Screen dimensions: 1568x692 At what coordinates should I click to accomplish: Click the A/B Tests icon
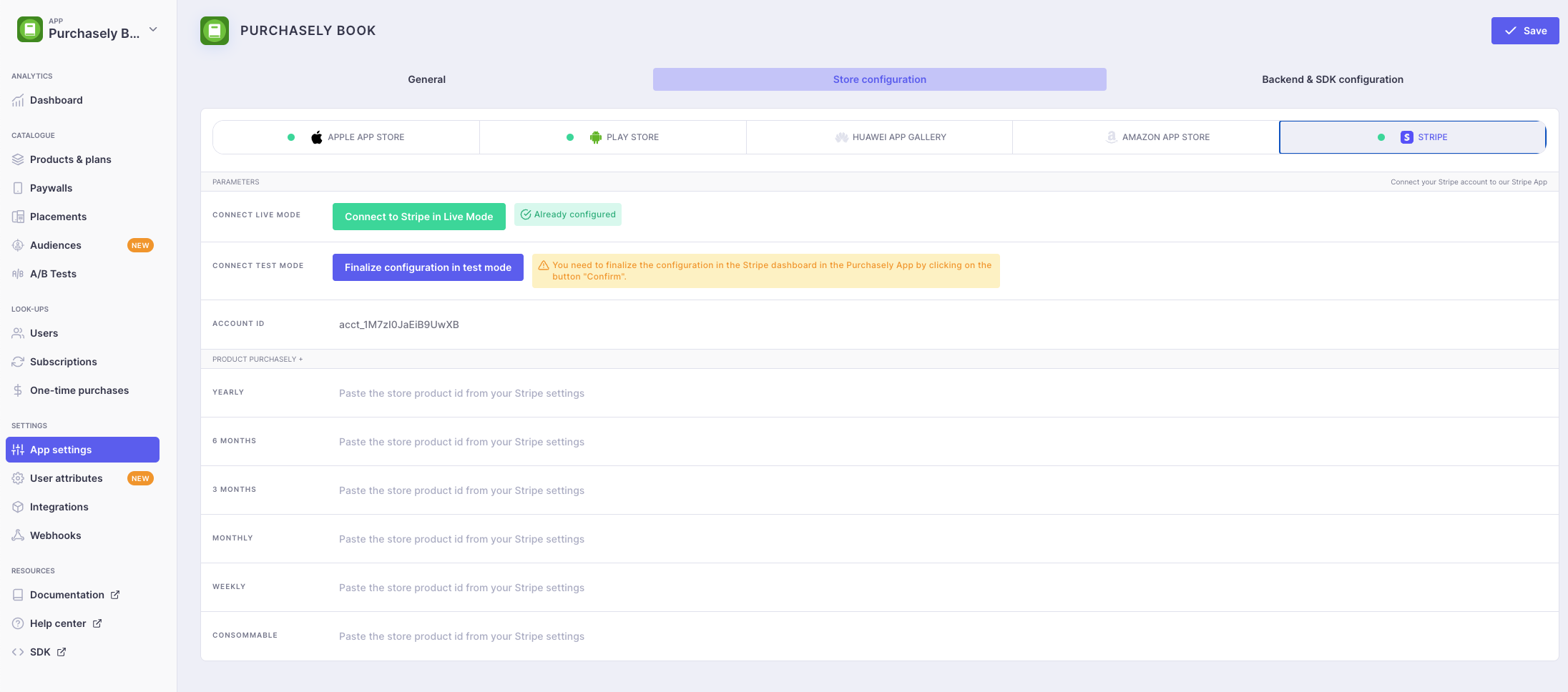click(x=18, y=274)
